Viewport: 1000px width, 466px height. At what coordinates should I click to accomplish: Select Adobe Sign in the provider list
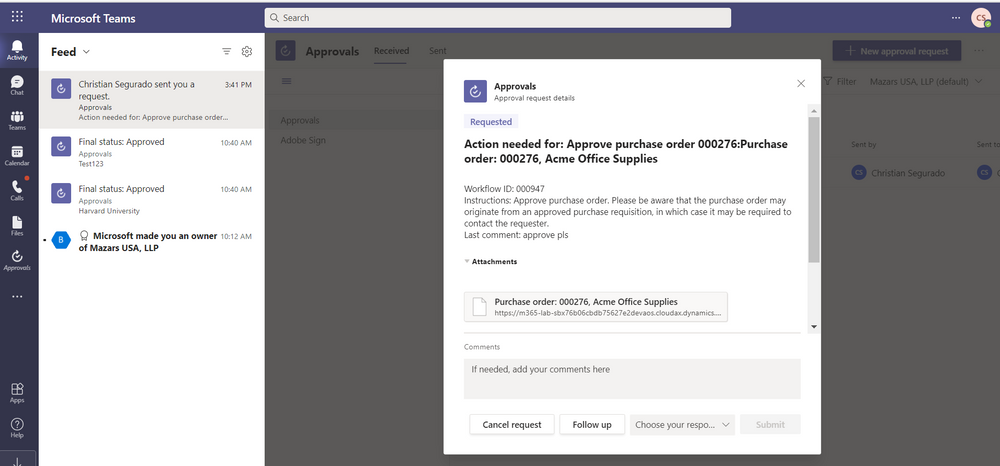(x=303, y=140)
